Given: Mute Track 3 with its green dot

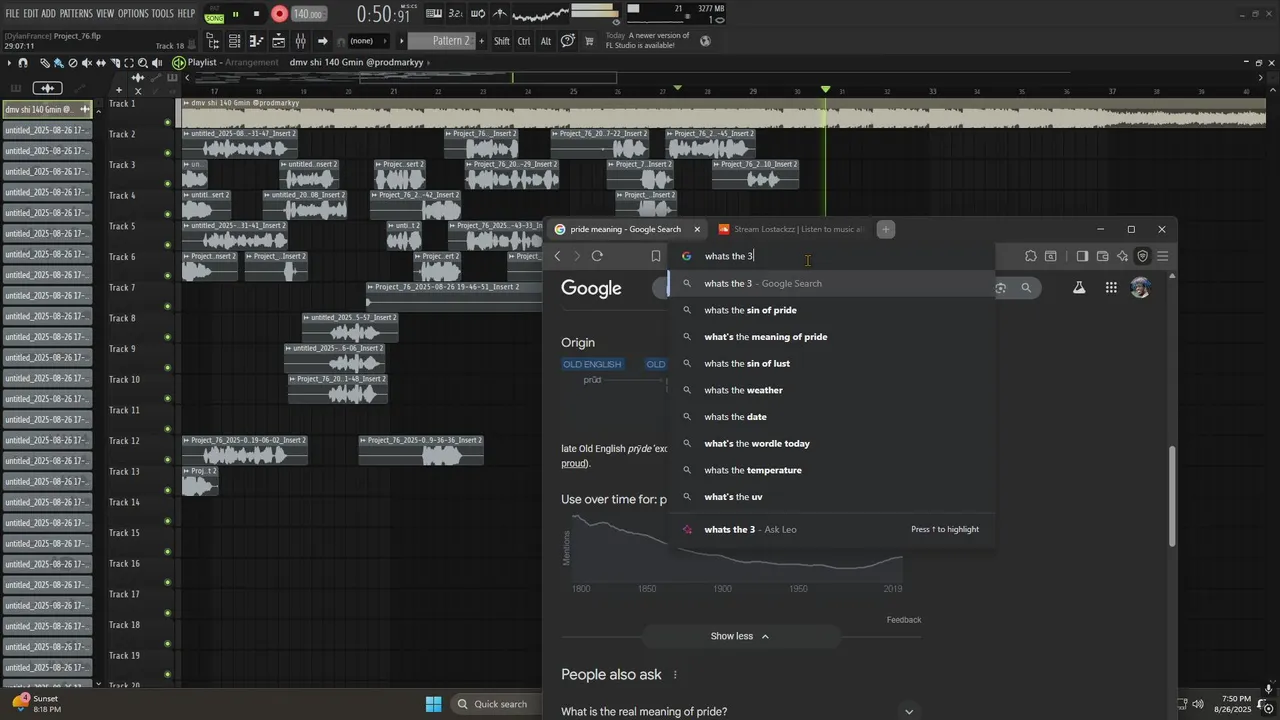Looking at the screenshot, I should click(167, 183).
